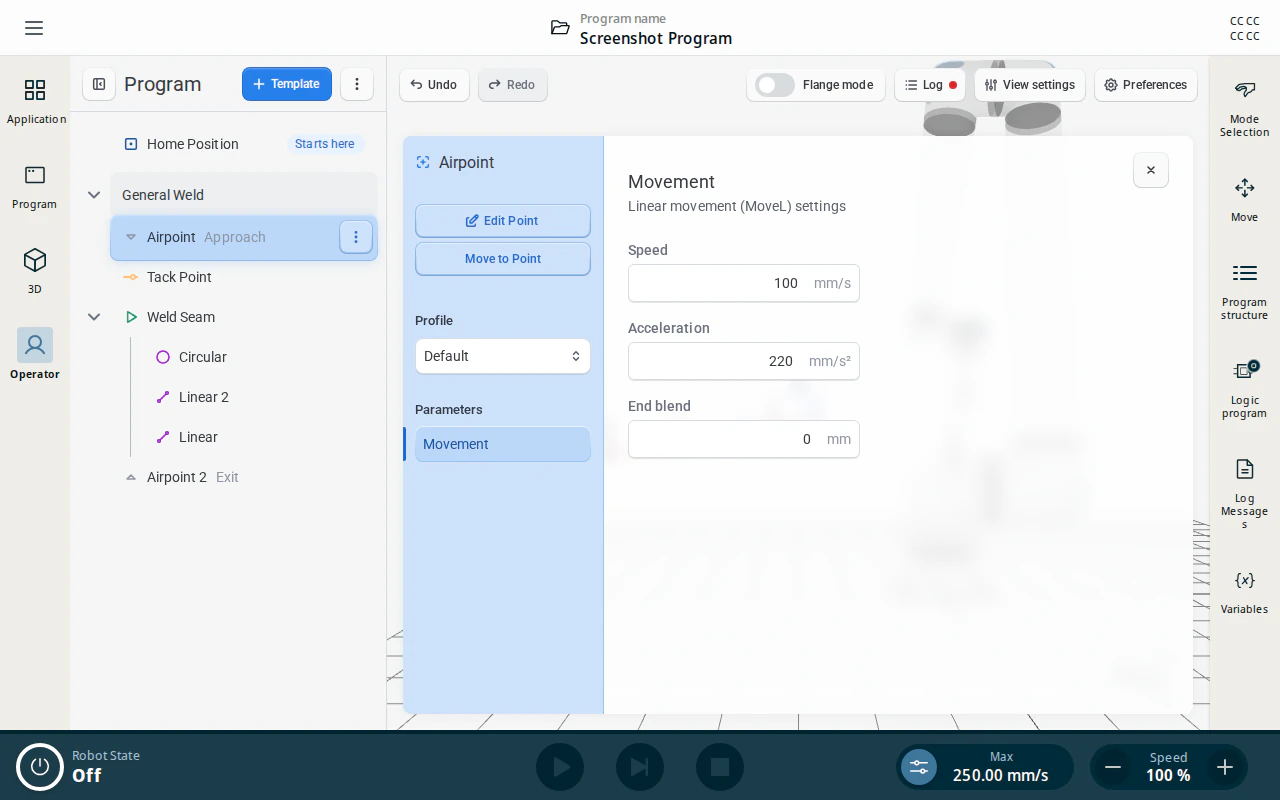This screenshot has height=800, width=1280.
Task: Open View settings
Action: tap(1030, 85)
